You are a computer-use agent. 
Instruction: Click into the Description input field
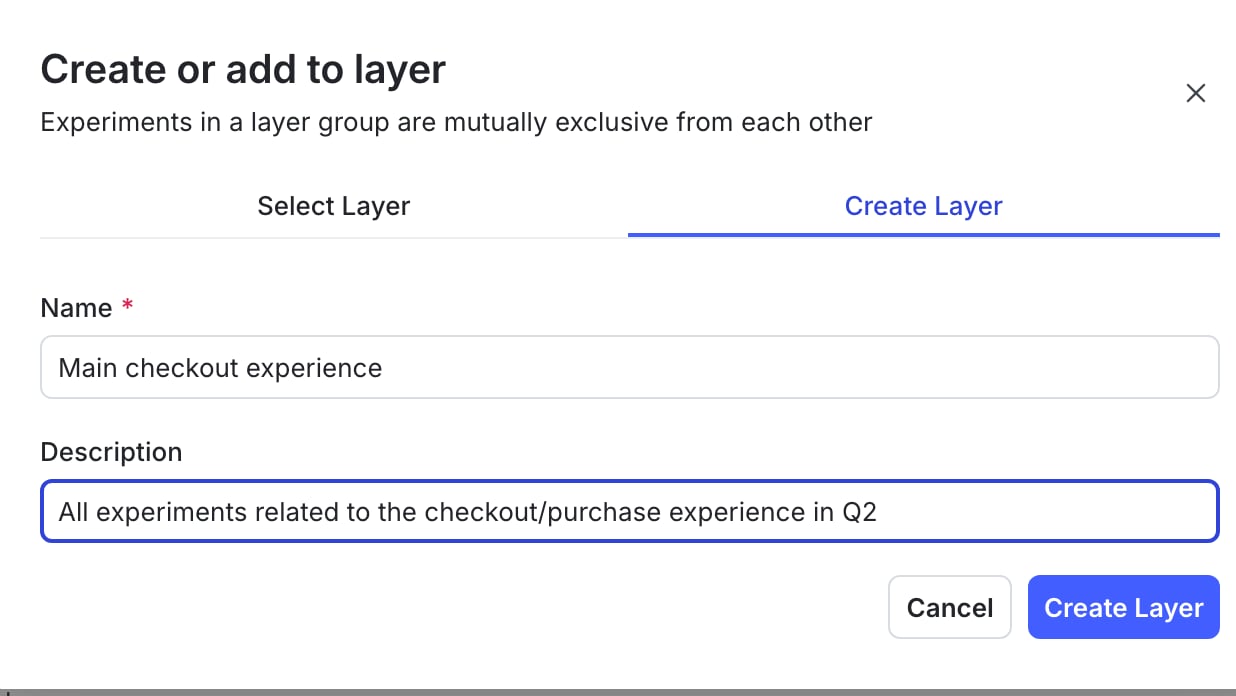(x=630, y=512)
